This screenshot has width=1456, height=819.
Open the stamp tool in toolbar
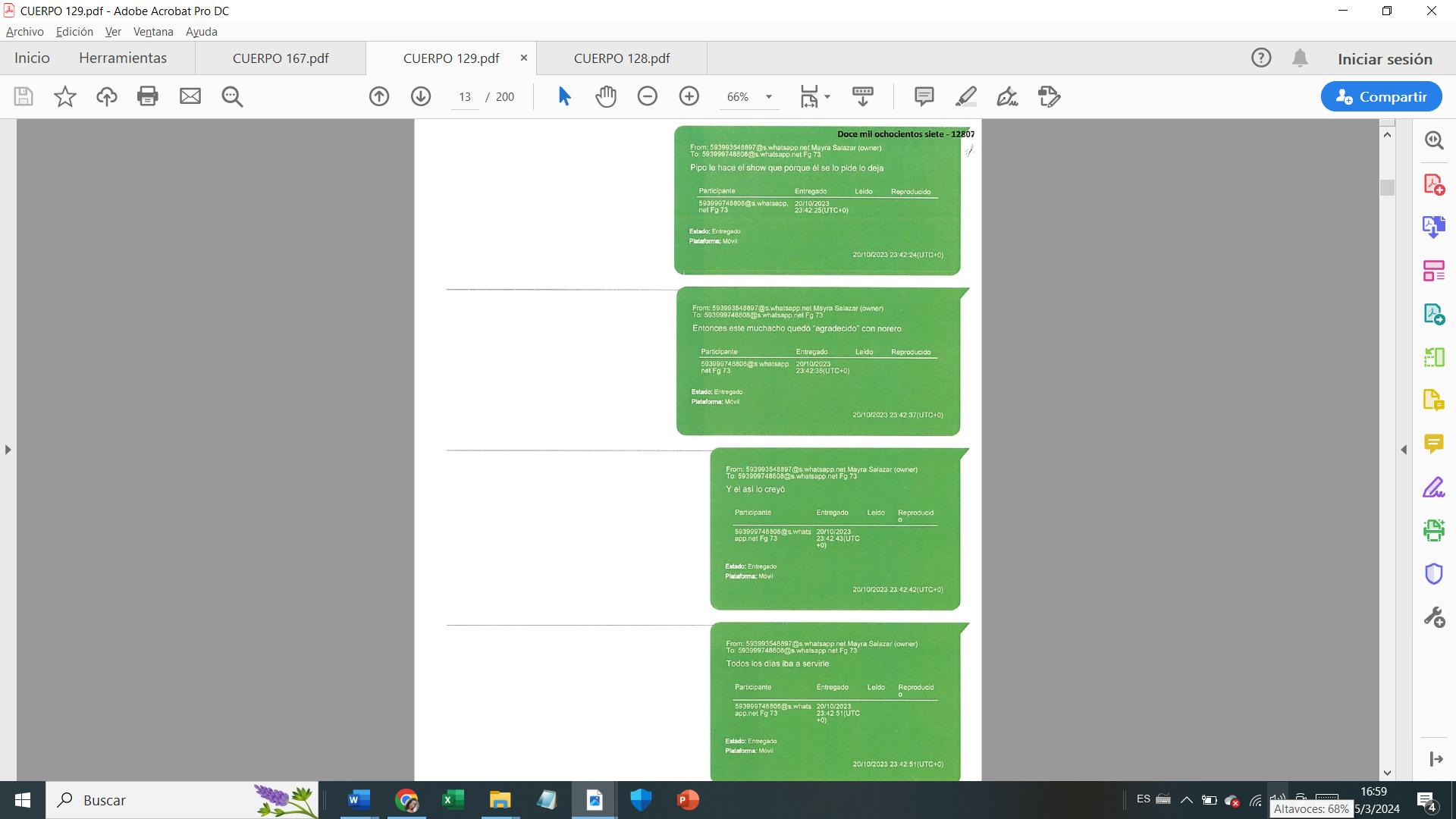pos(1049,96)
